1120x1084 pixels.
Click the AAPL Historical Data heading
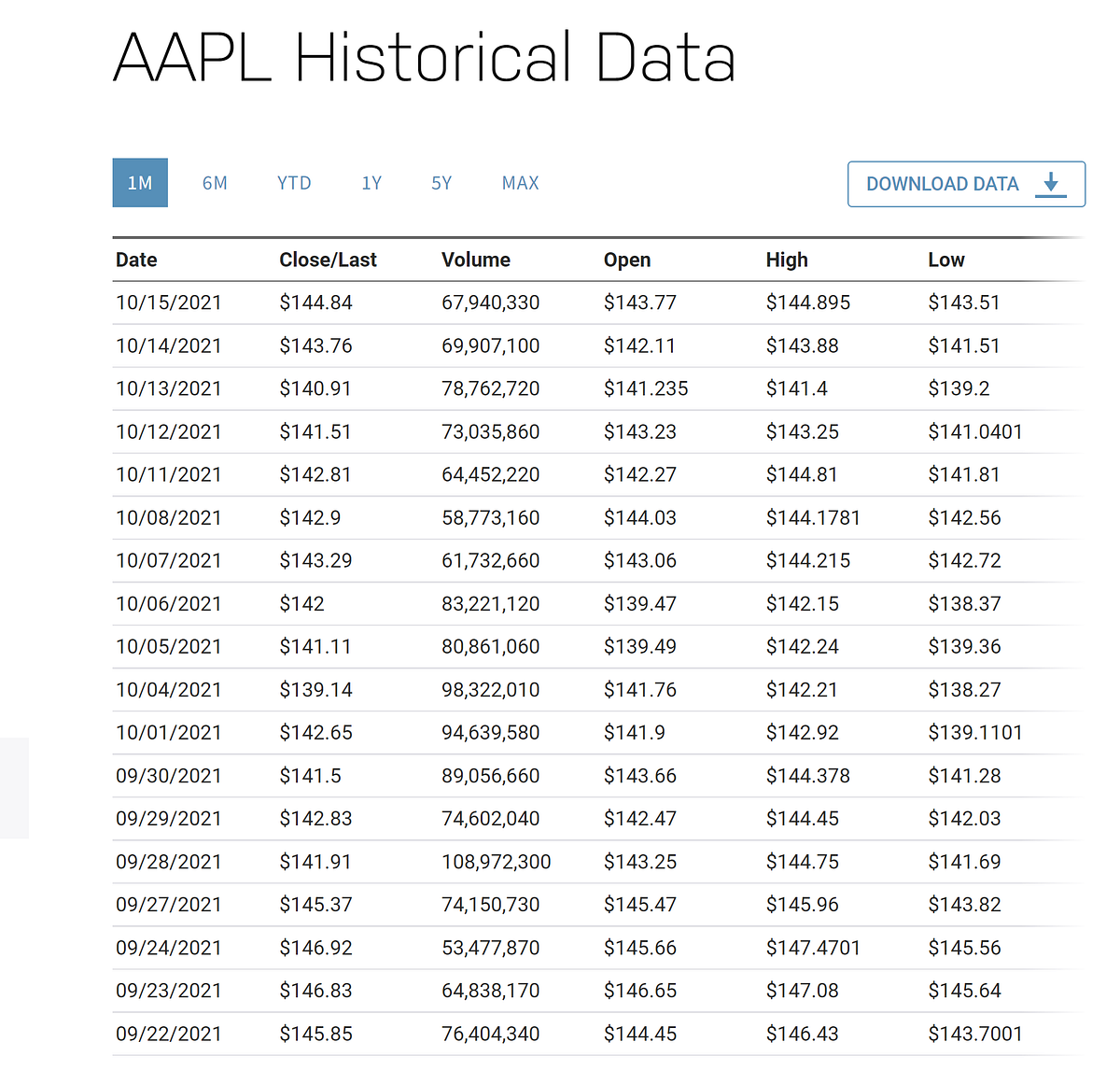(425, 58)
